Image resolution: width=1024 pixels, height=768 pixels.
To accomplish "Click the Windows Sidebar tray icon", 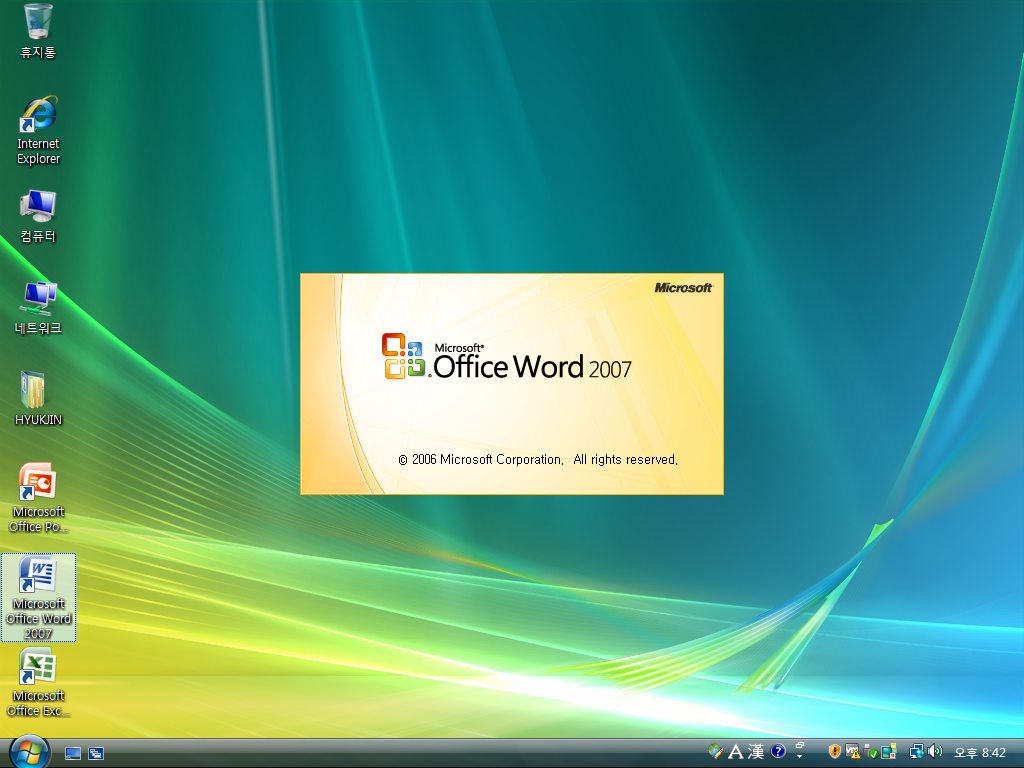I will pos(888,752).
